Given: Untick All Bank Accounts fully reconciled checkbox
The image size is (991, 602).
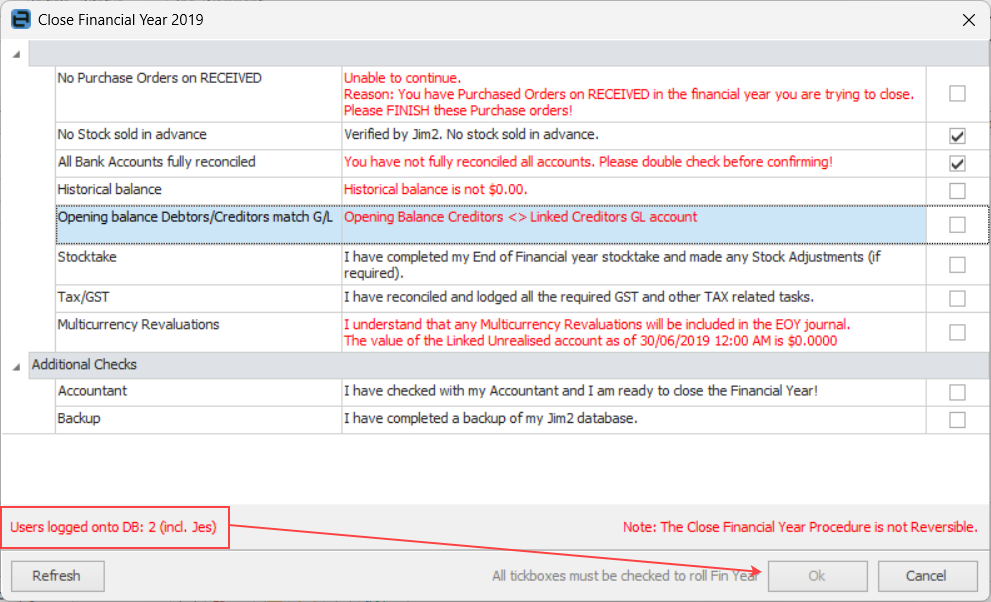Looking at the screenshot, I should (x=957, y=163).
